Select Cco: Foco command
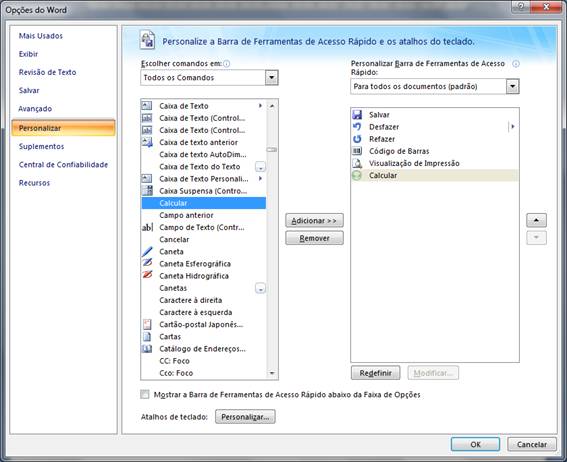The width and height of the screenshot is (567, 462). click(204, 373)
